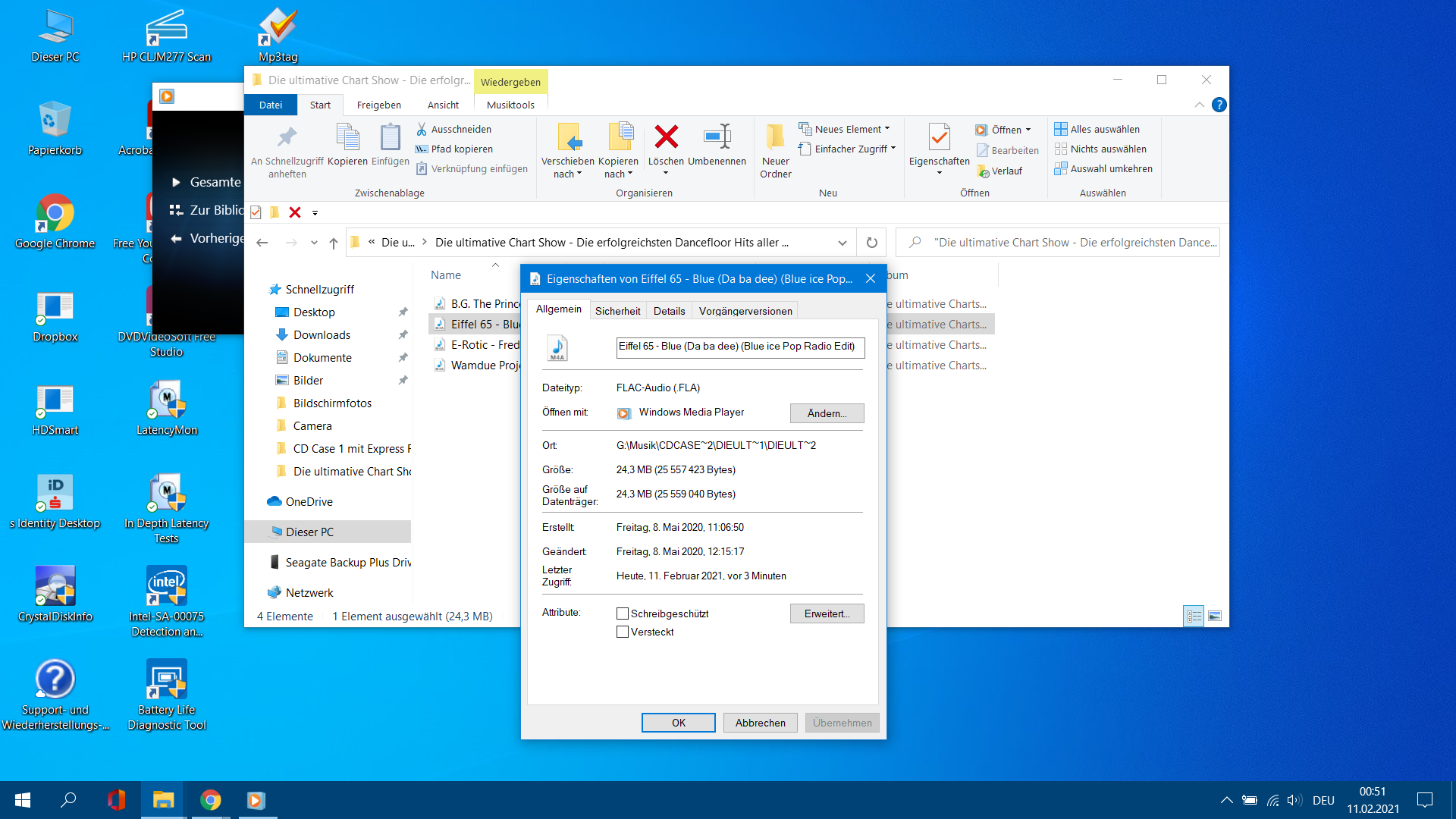Screen dimensions: 1456x819
Task: Choose Pfad kopieren in ribbon
Action: click(x=454, y=149)
